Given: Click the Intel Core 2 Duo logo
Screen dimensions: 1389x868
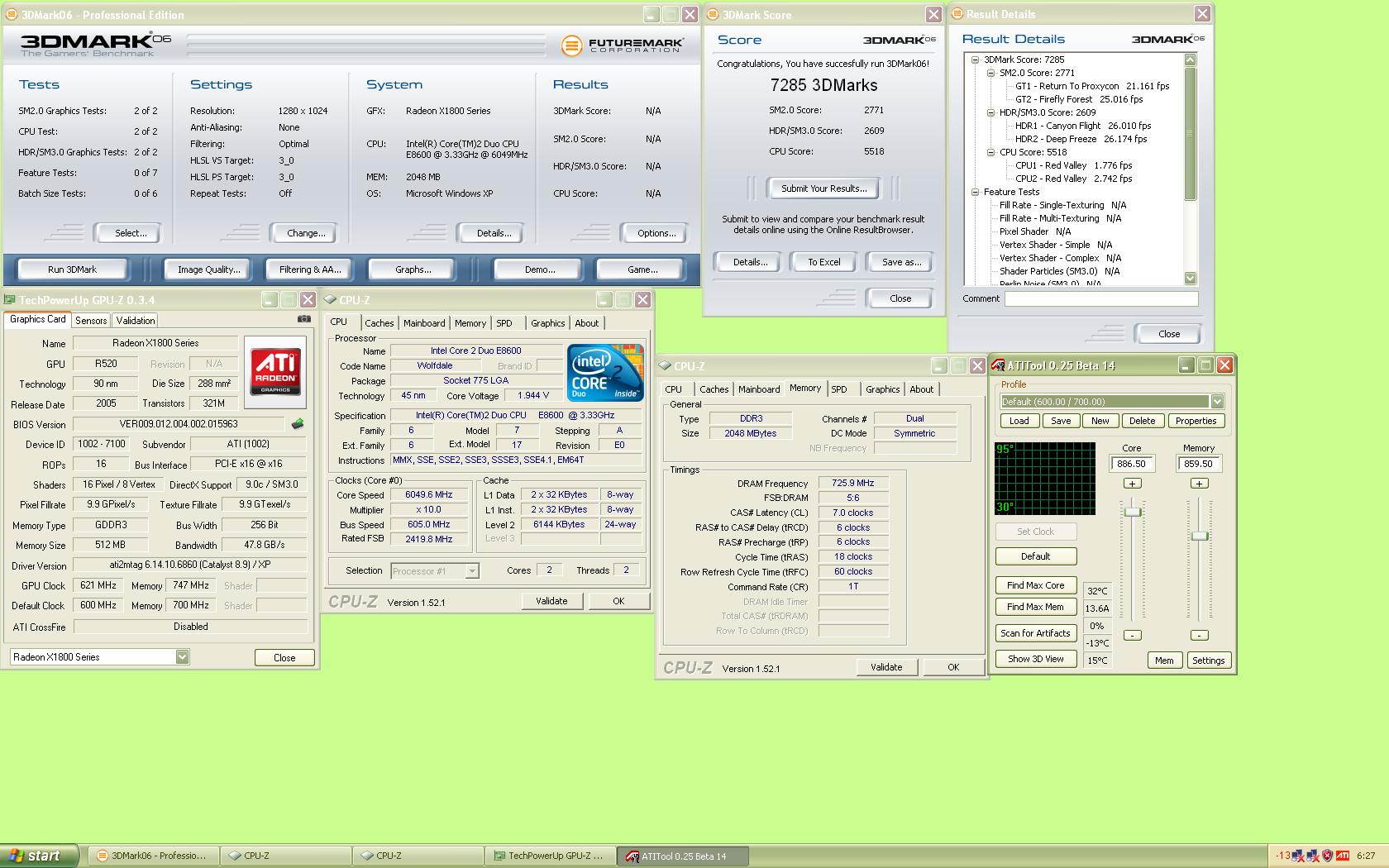Looking at the screenshot, I should pos(605,373).
